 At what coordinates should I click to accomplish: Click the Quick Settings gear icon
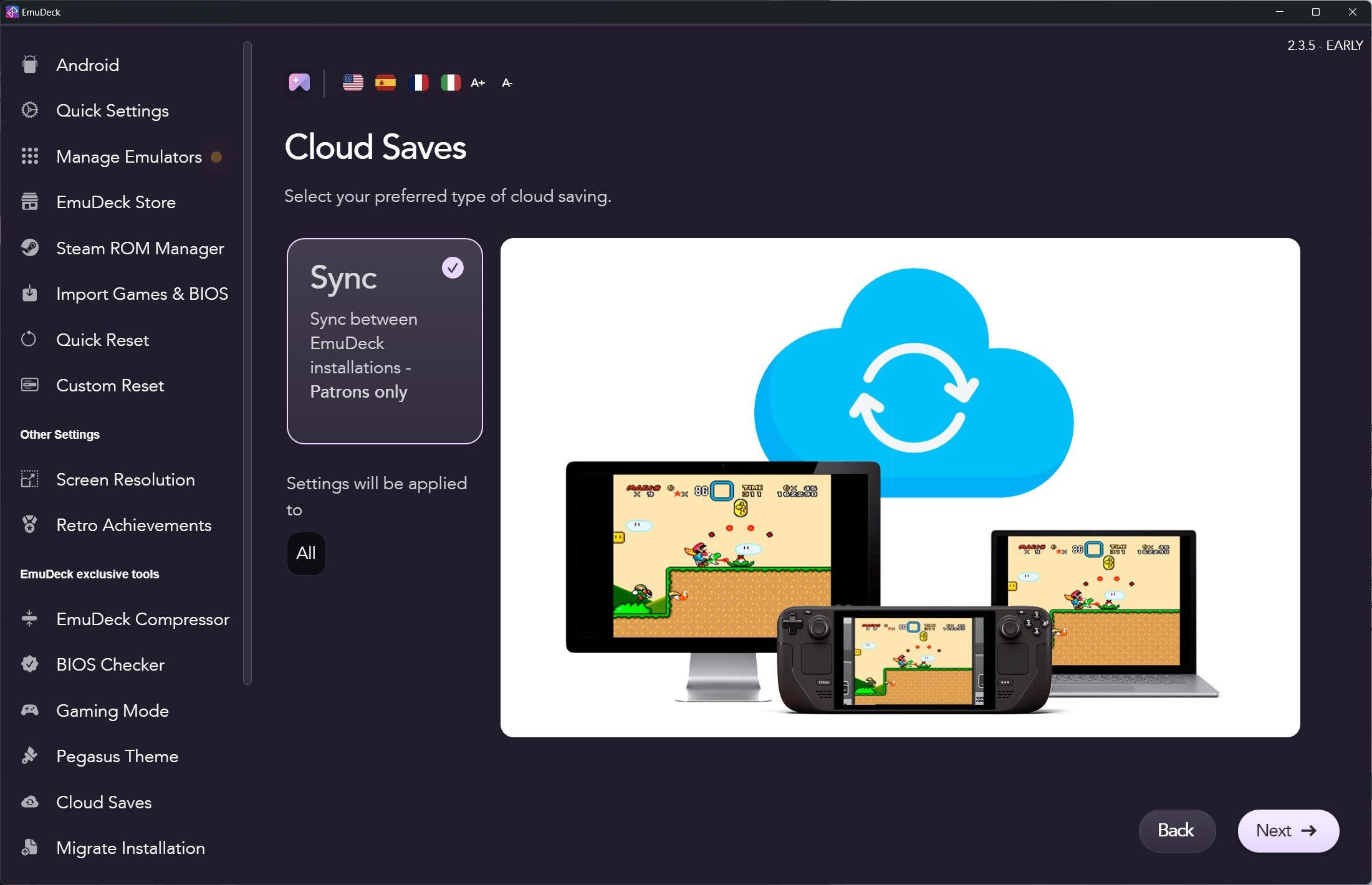tap(29, 110)
